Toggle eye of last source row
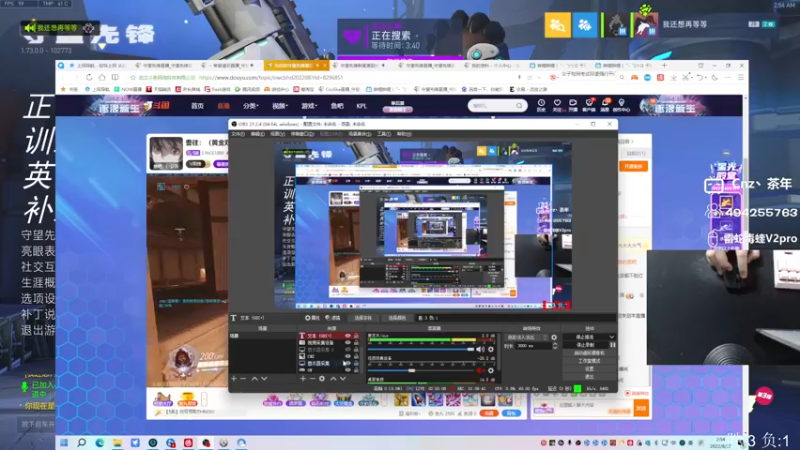The width and height of the screenshot is (800, 450). (x=348, y=370)
